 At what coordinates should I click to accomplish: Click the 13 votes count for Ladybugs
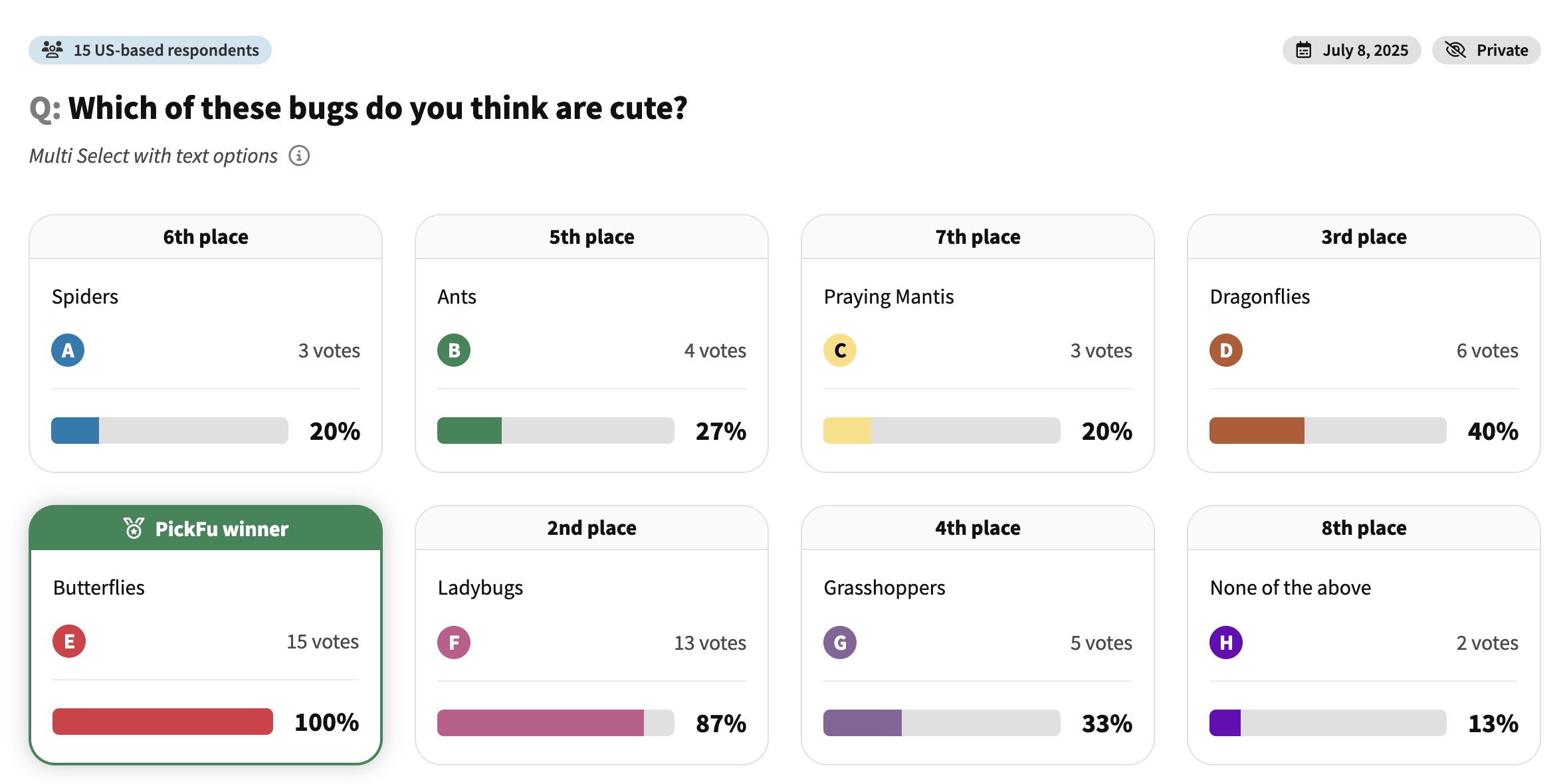pos(710,642)
